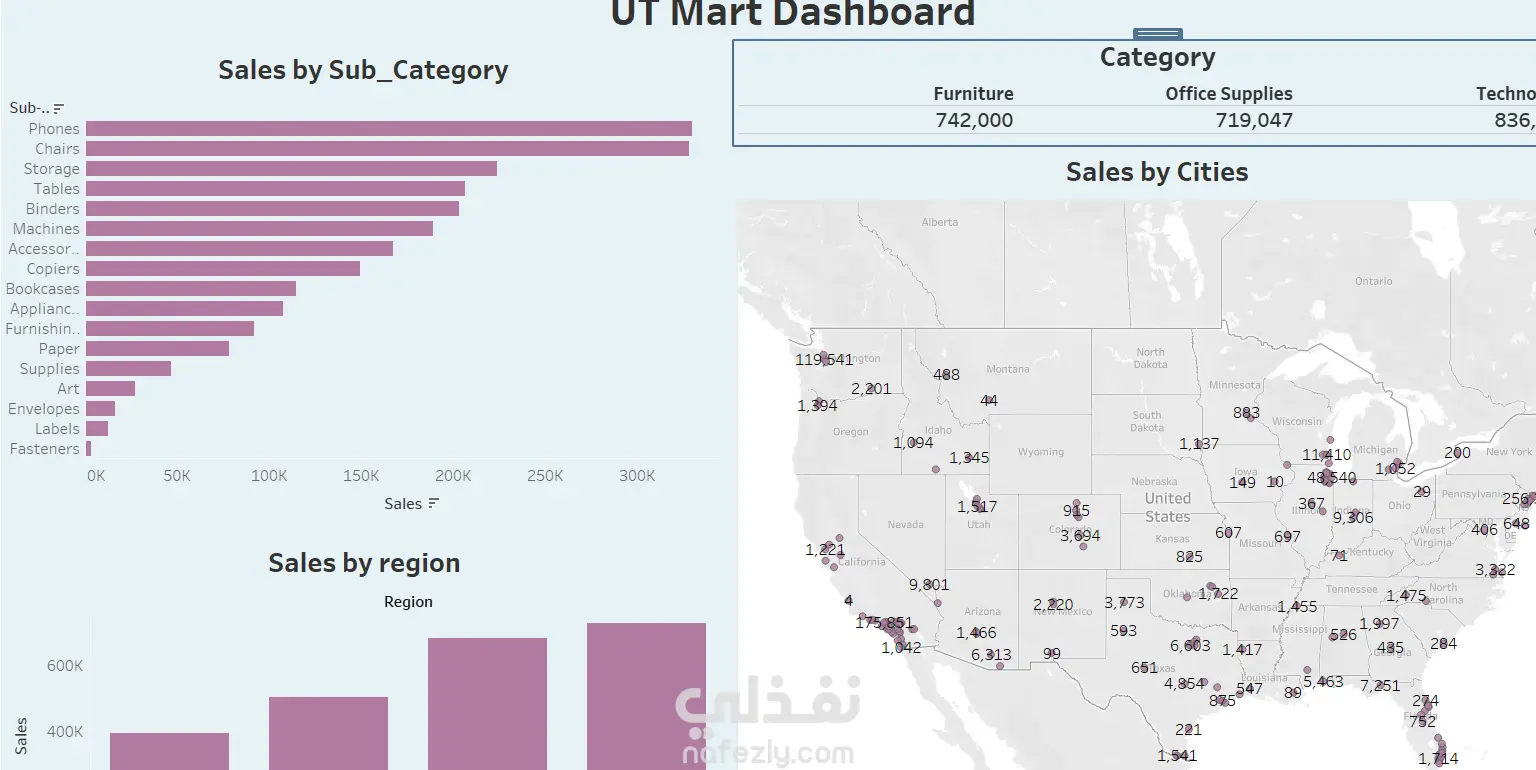The image size is (1536, 770).
Task: Select the Phones sales bar
Action: pos(389,128)
